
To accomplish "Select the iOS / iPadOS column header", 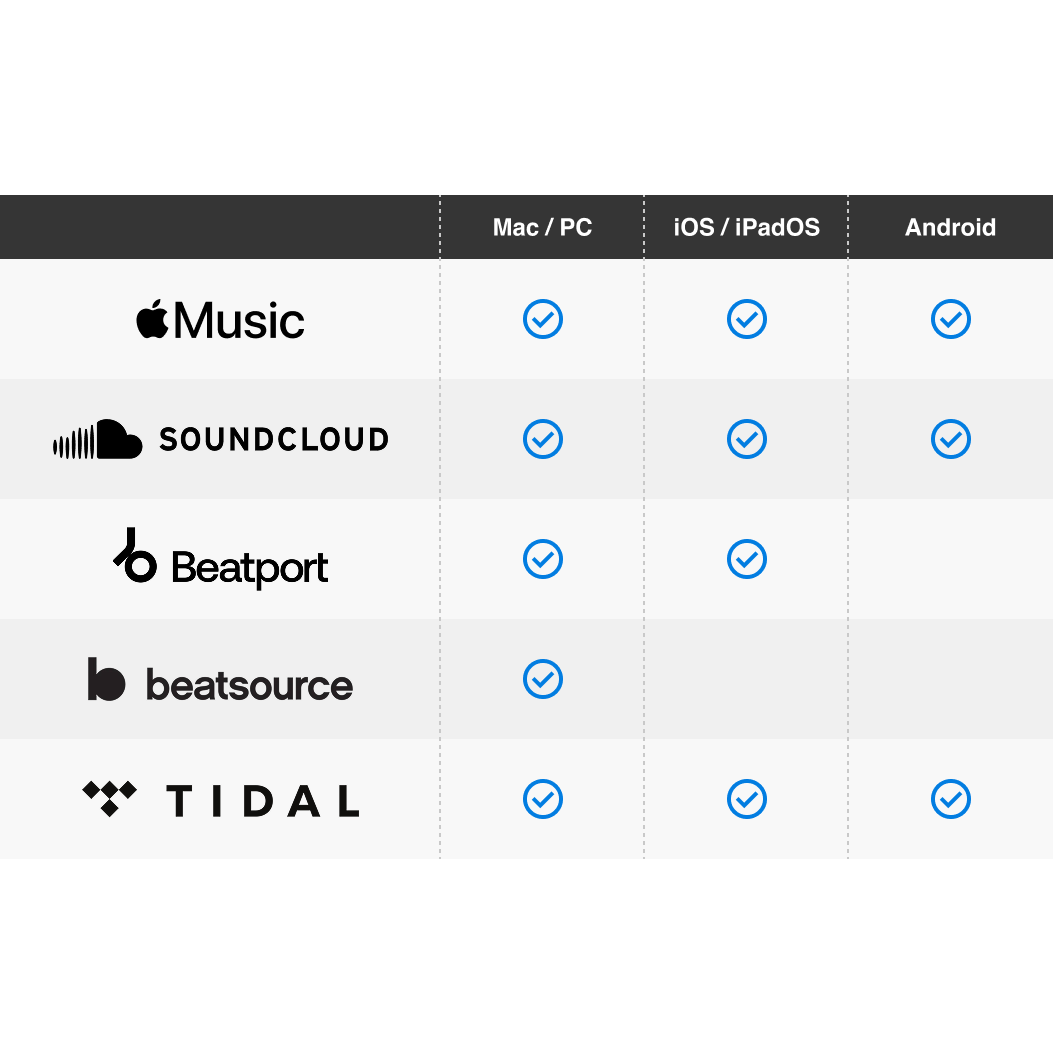I will [x=747, y=228].
